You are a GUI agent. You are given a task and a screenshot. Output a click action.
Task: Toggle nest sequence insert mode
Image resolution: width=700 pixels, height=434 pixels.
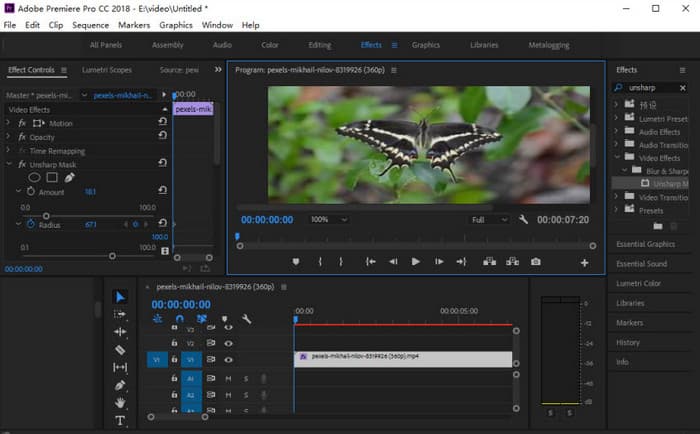pos(158,319)
